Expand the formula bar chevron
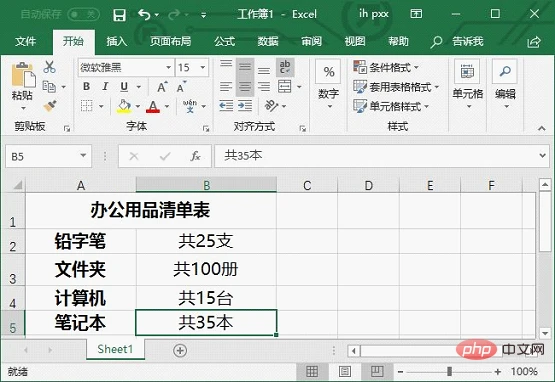 coord(542,155)
